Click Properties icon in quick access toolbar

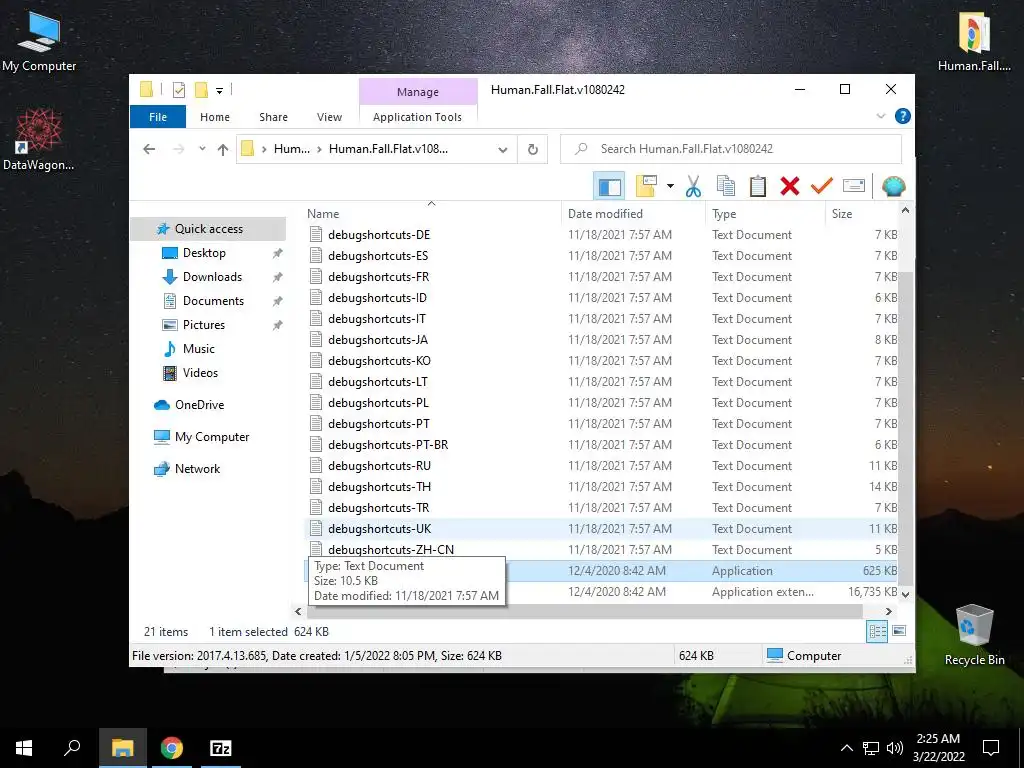178,90
